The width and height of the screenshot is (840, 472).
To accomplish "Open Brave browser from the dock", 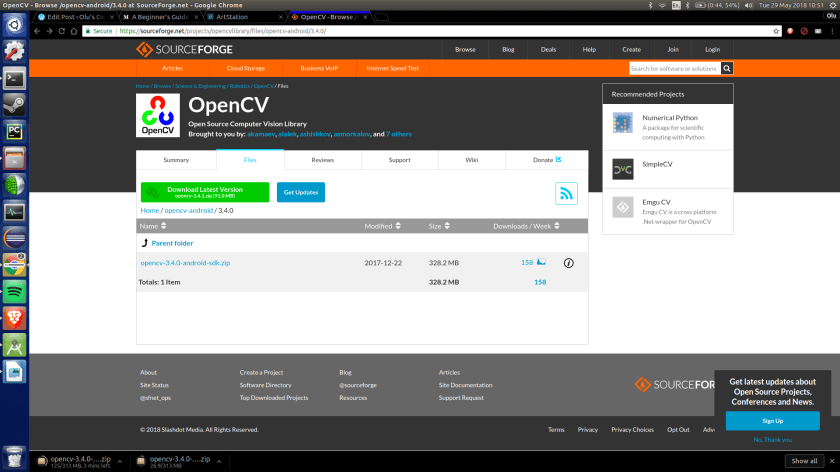I will pyautogui.click(x=14, y=319).
